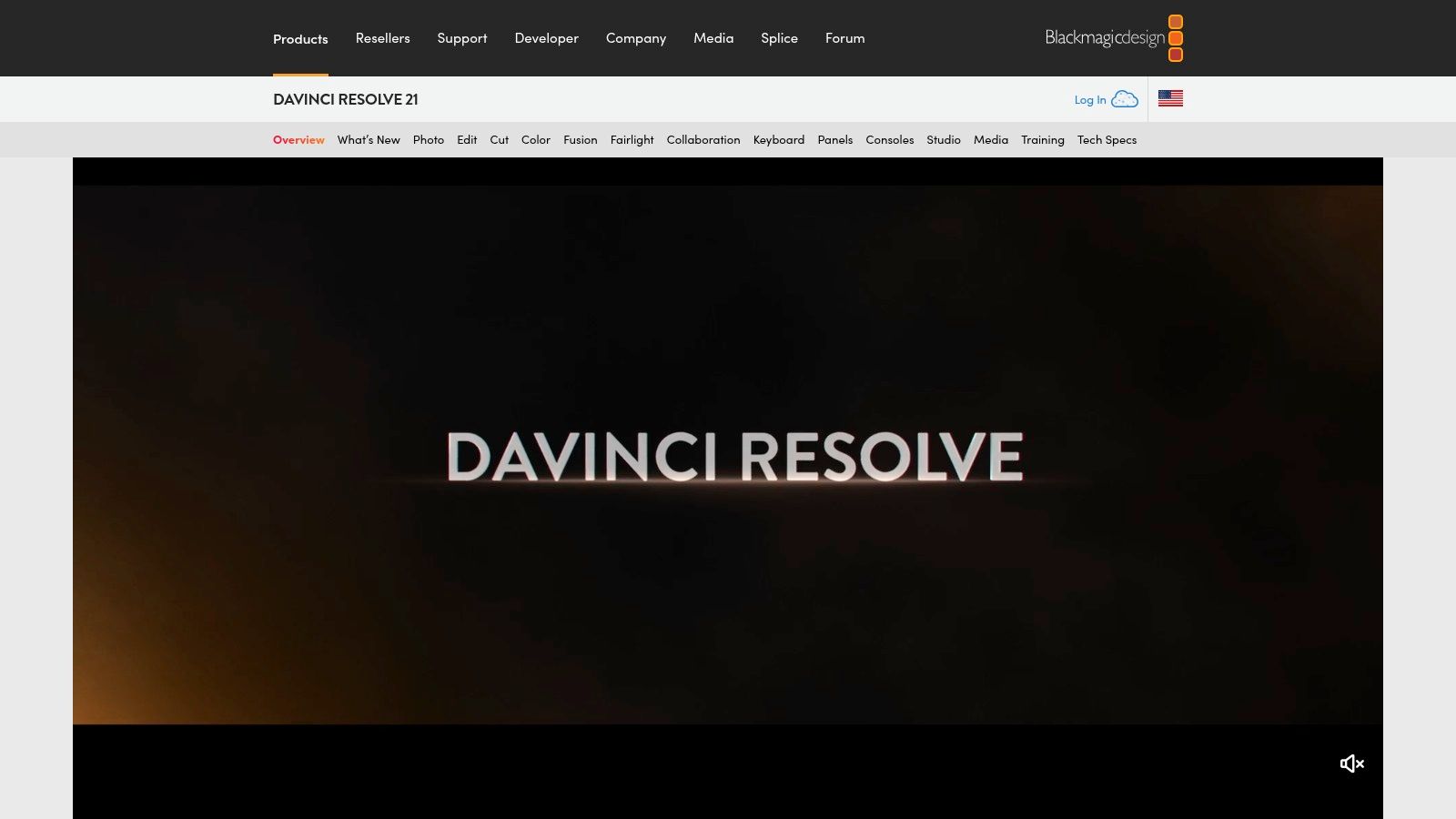Image resolution: width=1456 pixels, height=819 pixels.
Task: Go to the Tech Specs tab
Action: [x=1107, y=139]
